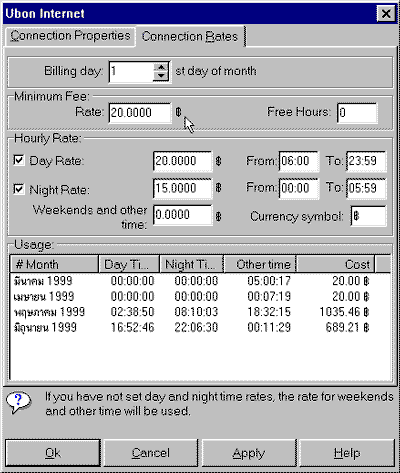The image size is (400, 473).
Task: Switch to the Connection Properties tab
Action: pyautogui.click(x=70, y=36)
